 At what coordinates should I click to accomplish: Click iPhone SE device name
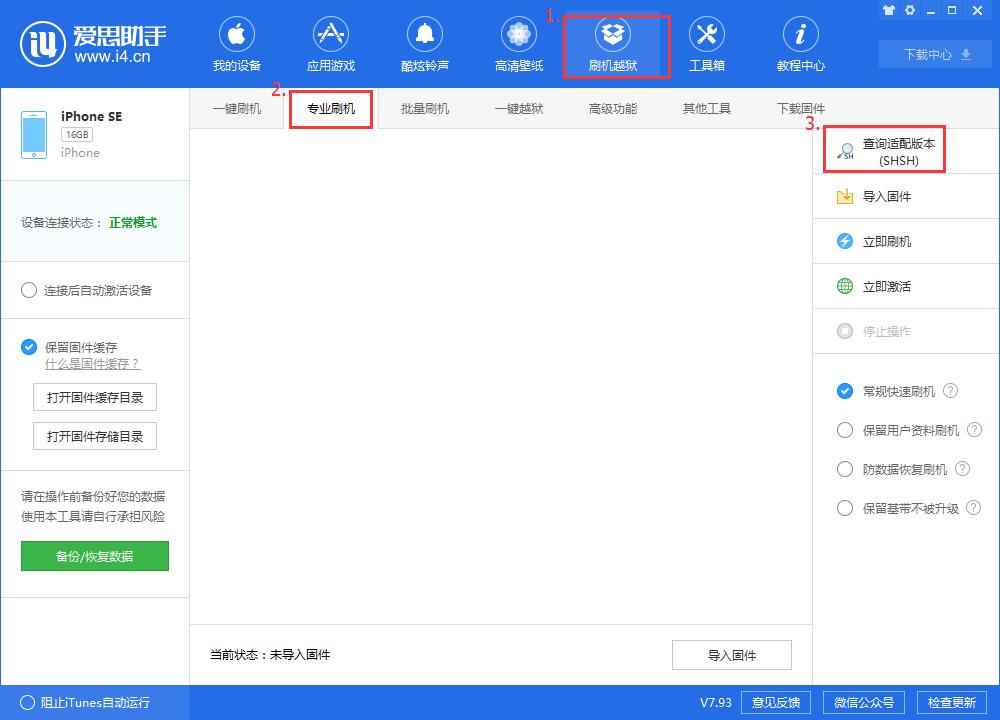91,116
